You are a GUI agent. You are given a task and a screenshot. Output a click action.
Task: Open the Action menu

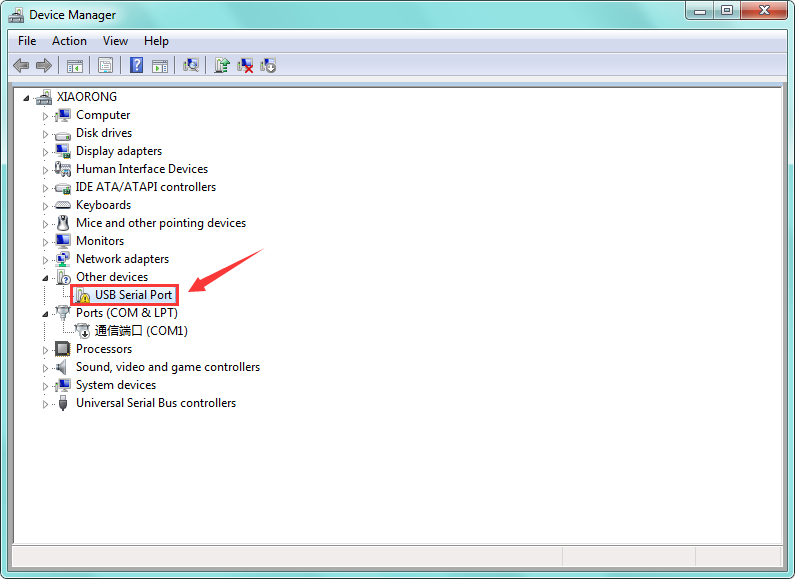click(x=69, y=41)
